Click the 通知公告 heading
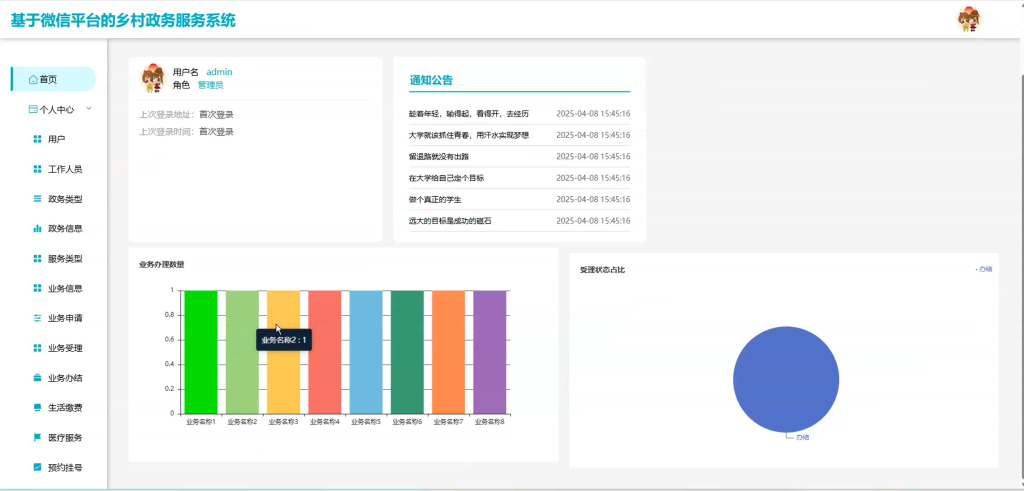Image resolution: width=1024 pixels, height=491 pixels. click(x=431, y=80)
